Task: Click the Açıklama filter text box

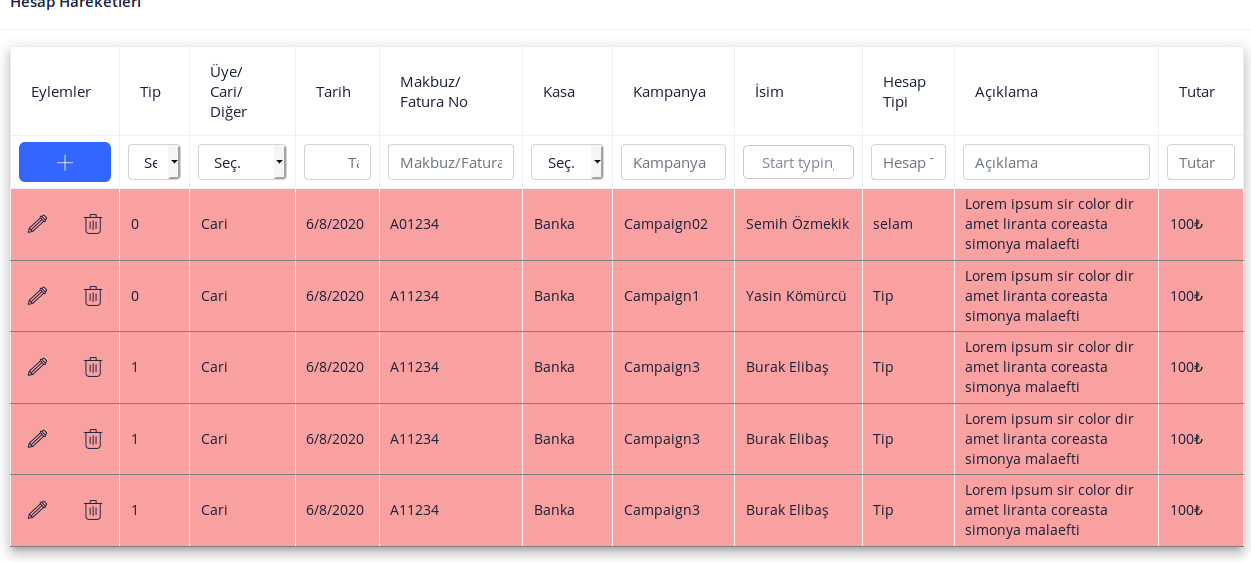Action: 1056,162
